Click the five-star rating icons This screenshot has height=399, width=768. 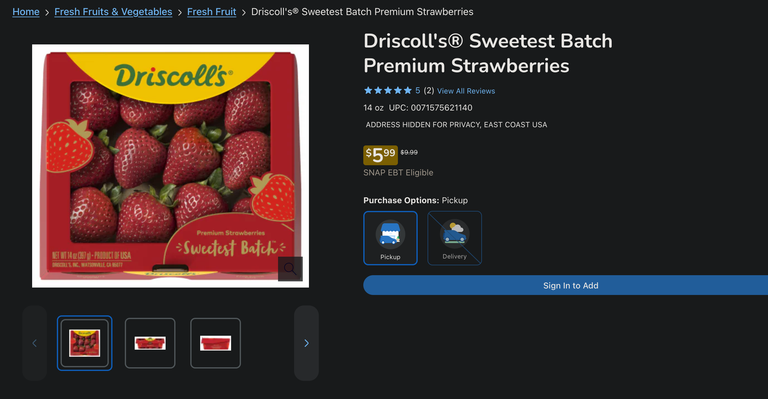click(x=387, y=91)
